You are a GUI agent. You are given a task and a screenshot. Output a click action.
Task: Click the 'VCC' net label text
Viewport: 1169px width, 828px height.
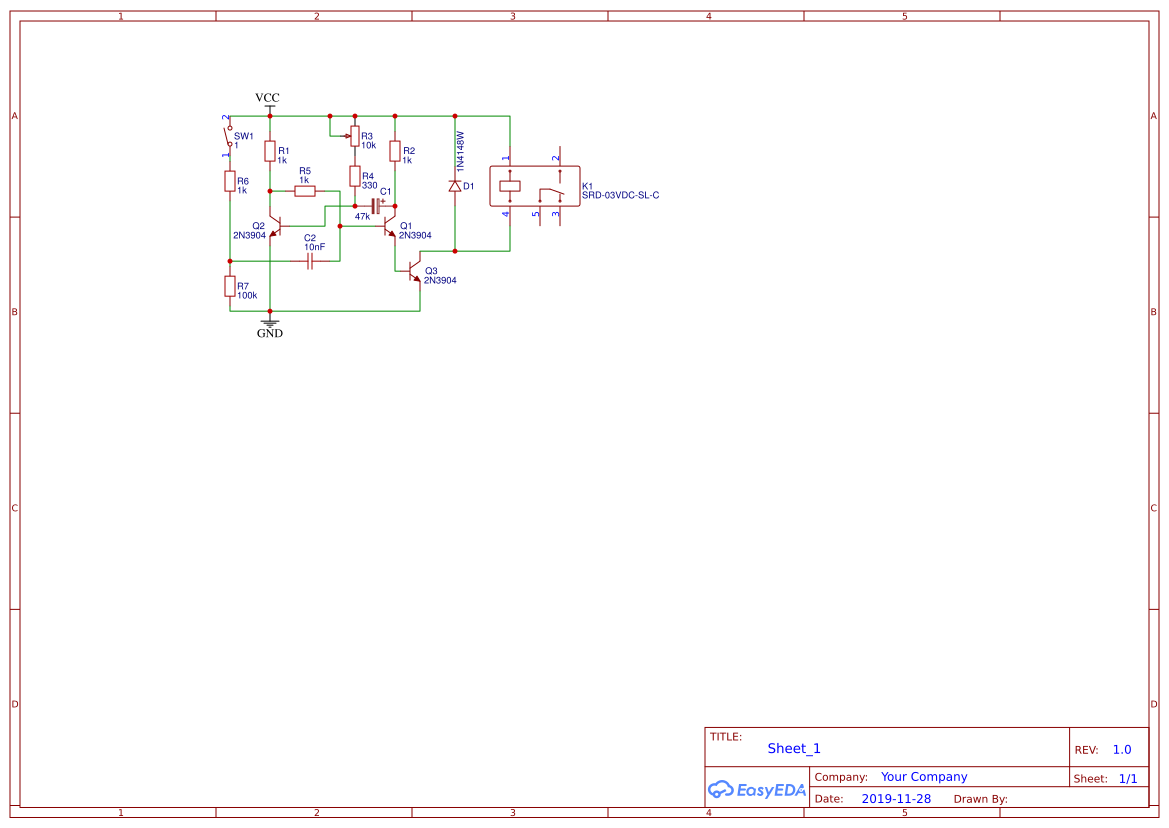268,98
